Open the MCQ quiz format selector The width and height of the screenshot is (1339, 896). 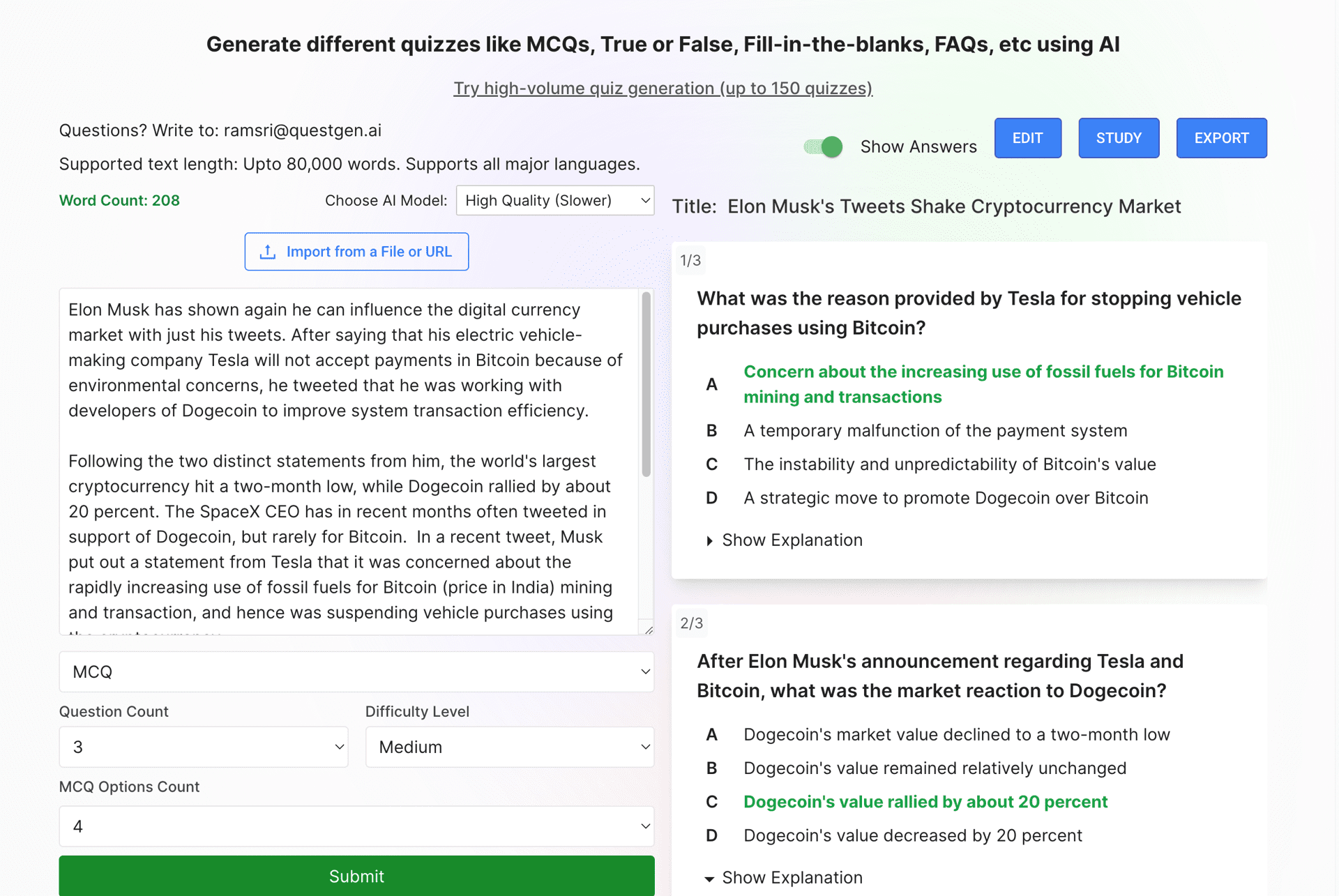point(356,671)
